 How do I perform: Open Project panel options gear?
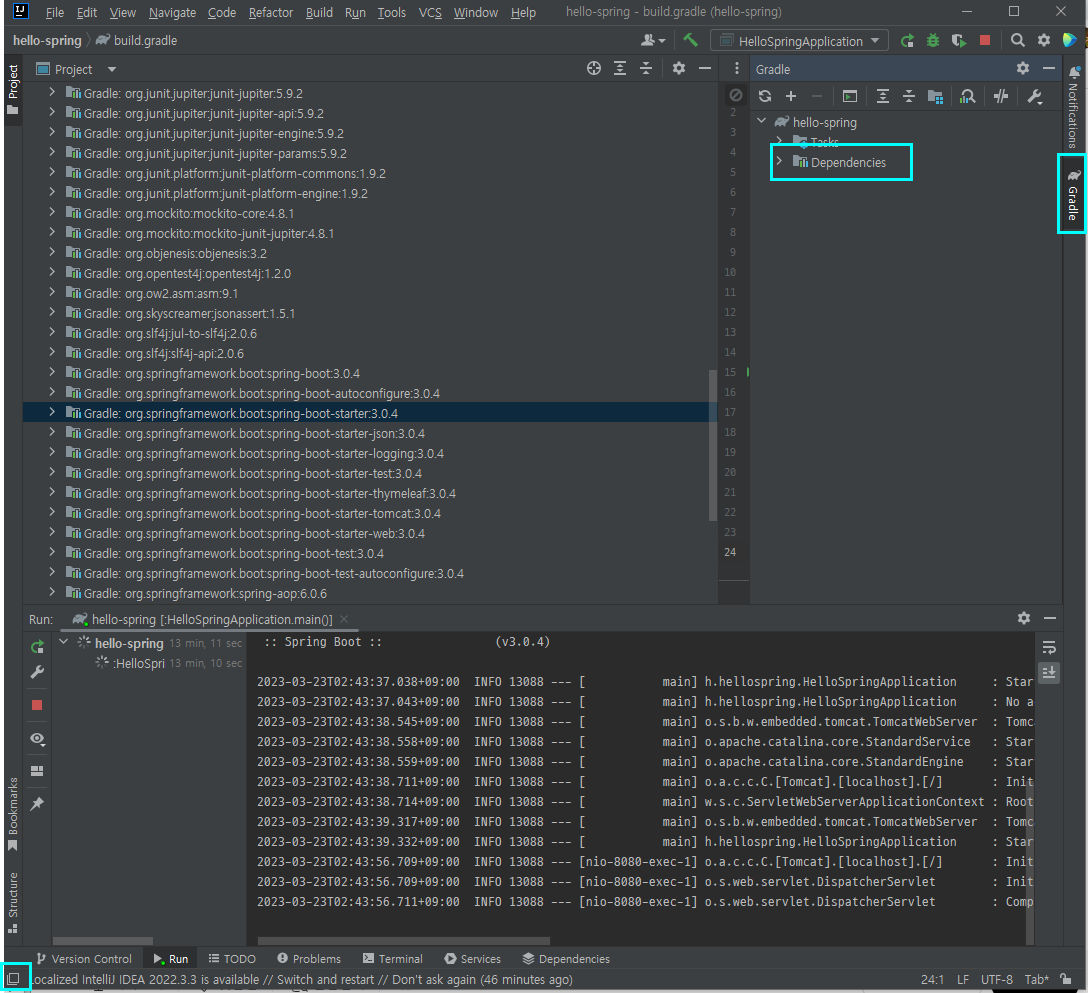(x=679, y=68)
